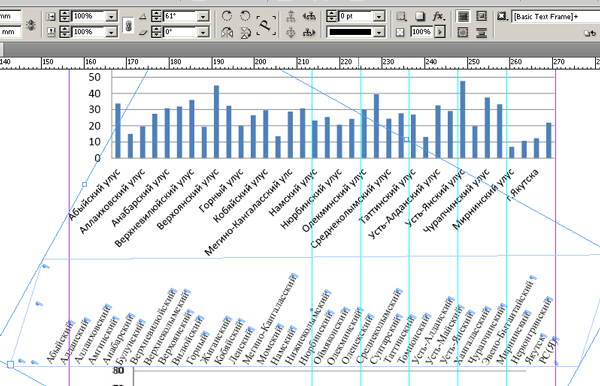Click the Rotate 90° Counter-clockwise icon

tap(245, 16)
